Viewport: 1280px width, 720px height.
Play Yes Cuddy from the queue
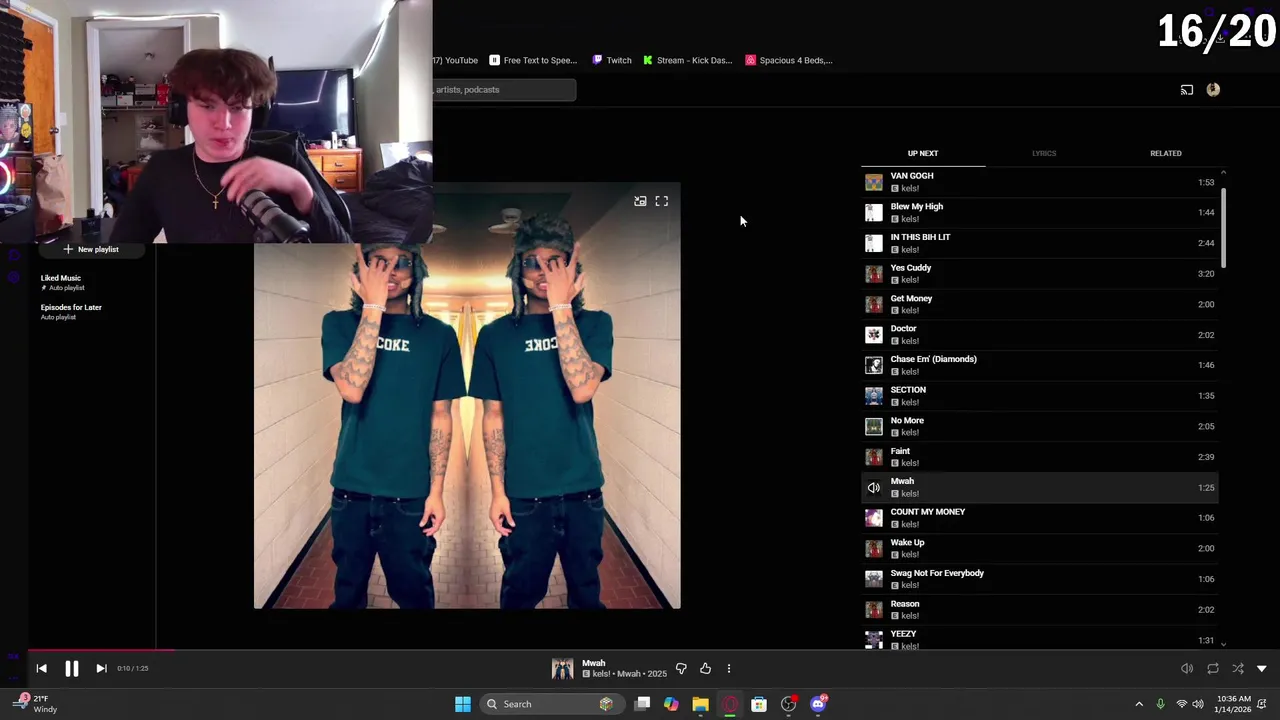1040,273
